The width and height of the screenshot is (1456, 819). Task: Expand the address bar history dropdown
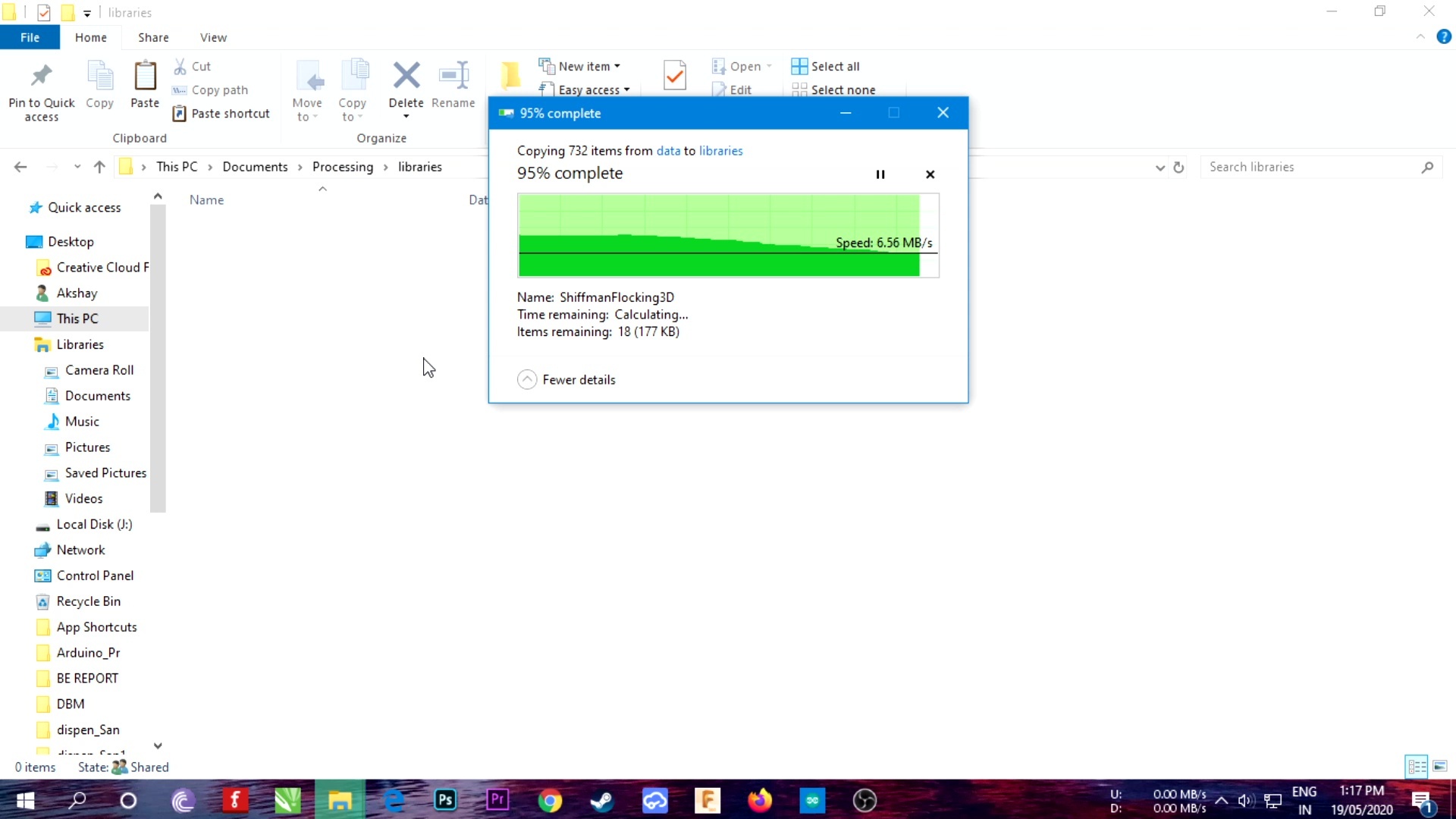pyautogui.click(x=1159, y=168)
